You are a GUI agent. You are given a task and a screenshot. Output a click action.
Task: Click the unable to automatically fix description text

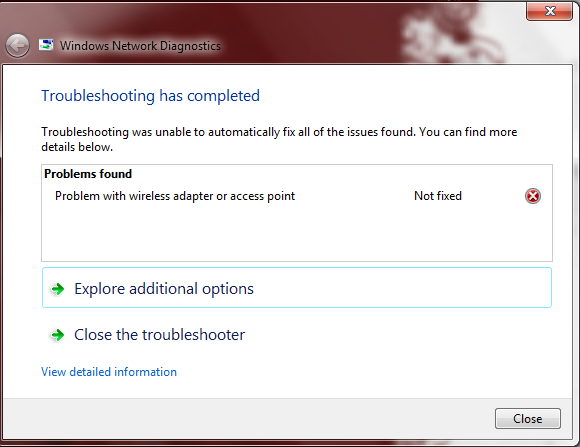click(279, 139)
